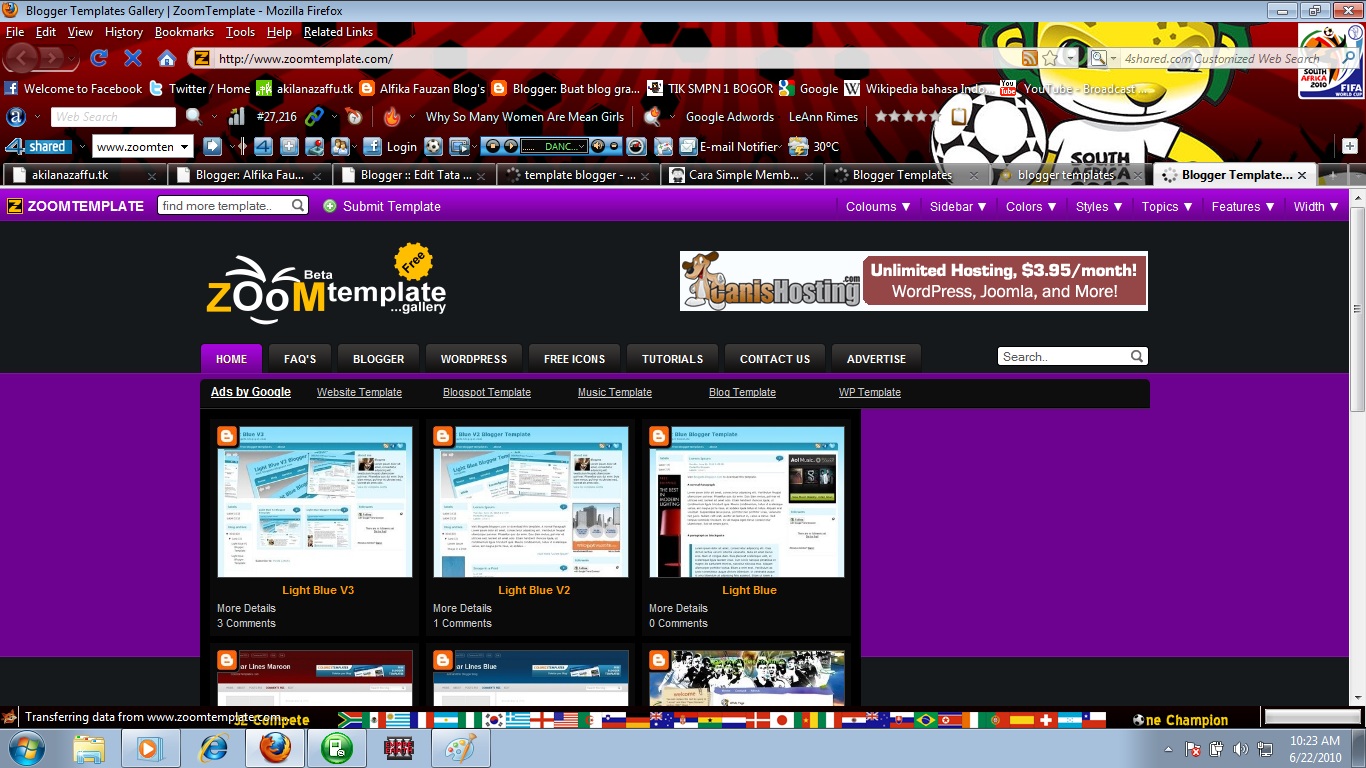1366x768 pixels.
Task: Click the Light Blue V3 title link
Action: 318,590
